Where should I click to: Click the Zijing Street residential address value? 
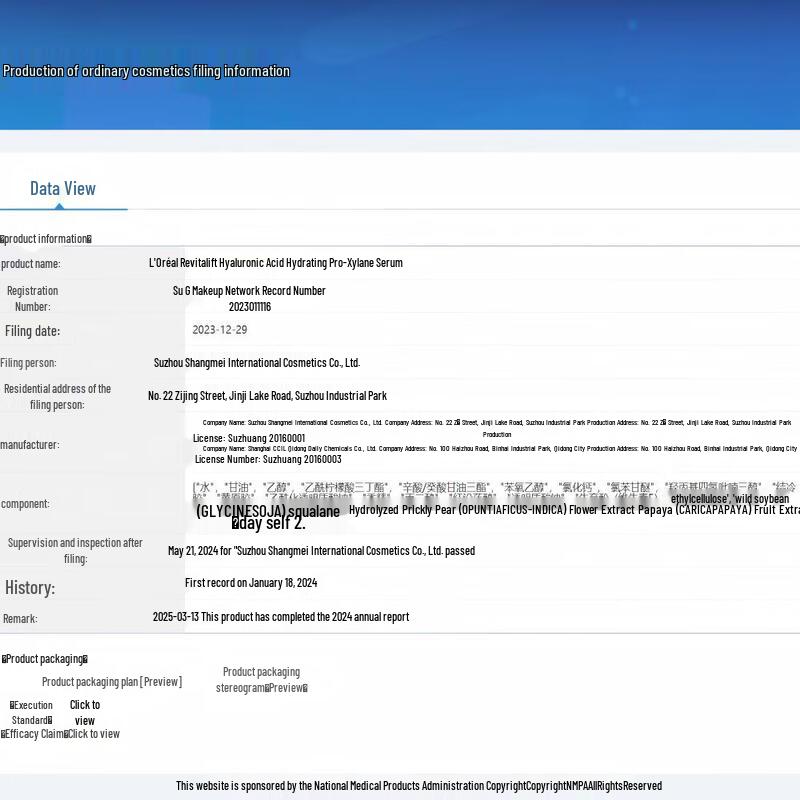click(267, 396)
